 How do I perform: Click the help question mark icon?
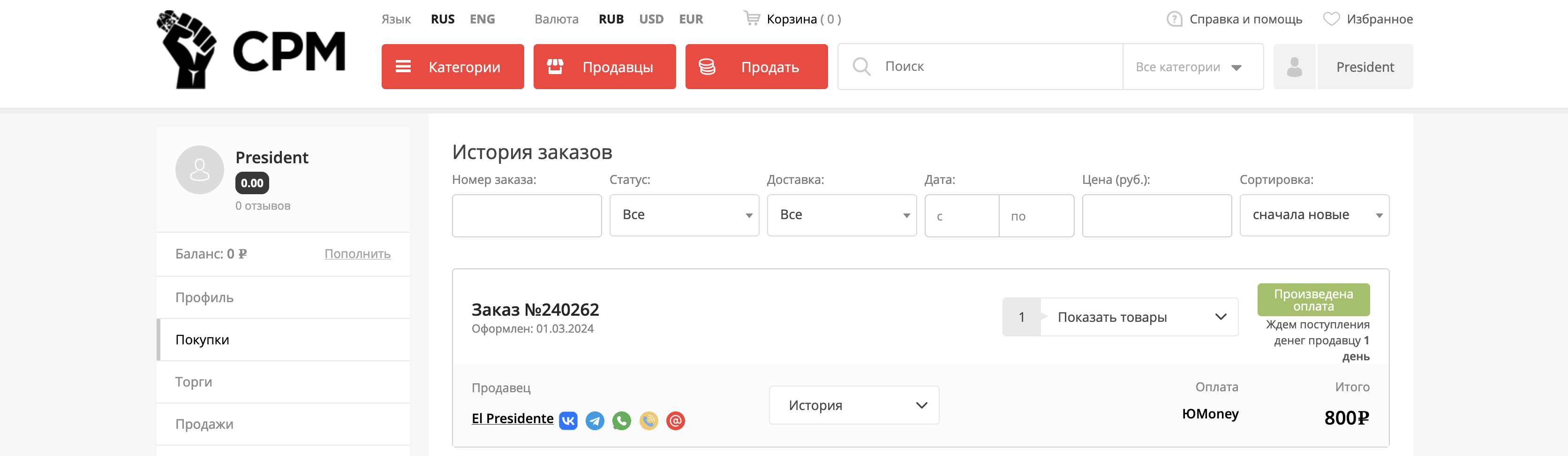1174,19
